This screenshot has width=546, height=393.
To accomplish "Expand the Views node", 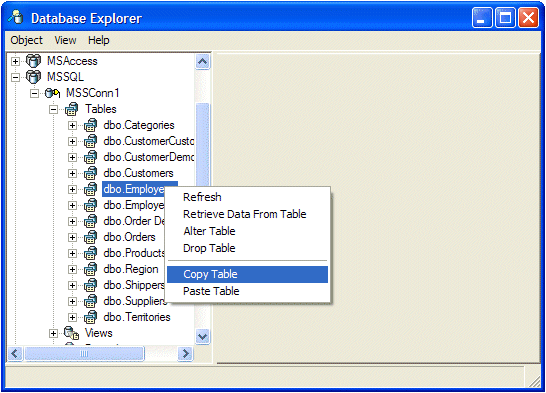I will (x=53, y=333).
